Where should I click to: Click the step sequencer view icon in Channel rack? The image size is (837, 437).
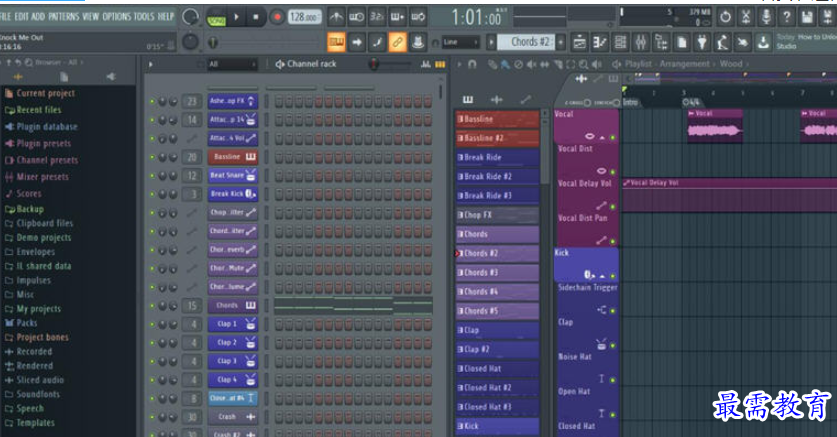point(440,65)
